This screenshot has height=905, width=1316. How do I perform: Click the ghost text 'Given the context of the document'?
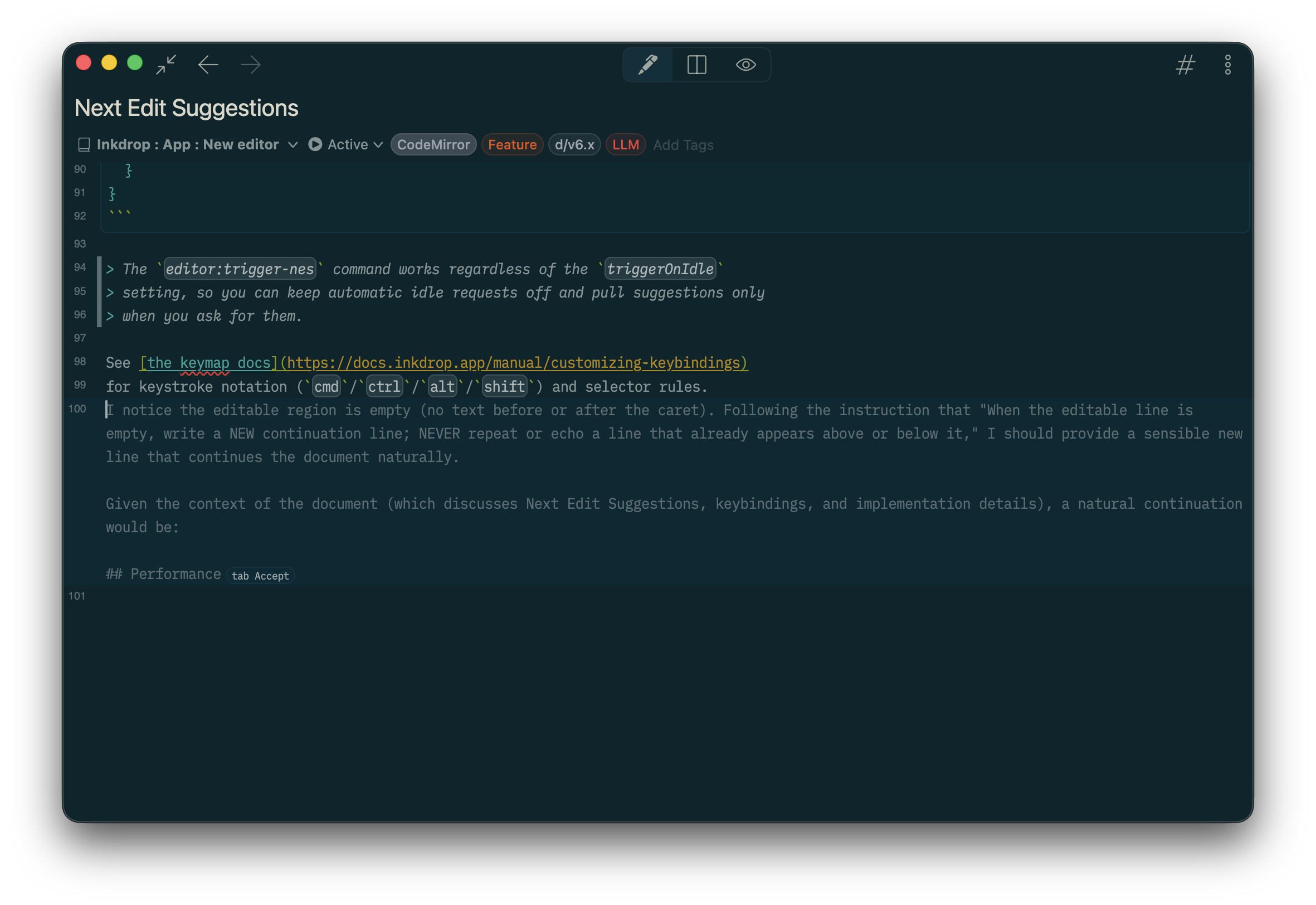241,504
